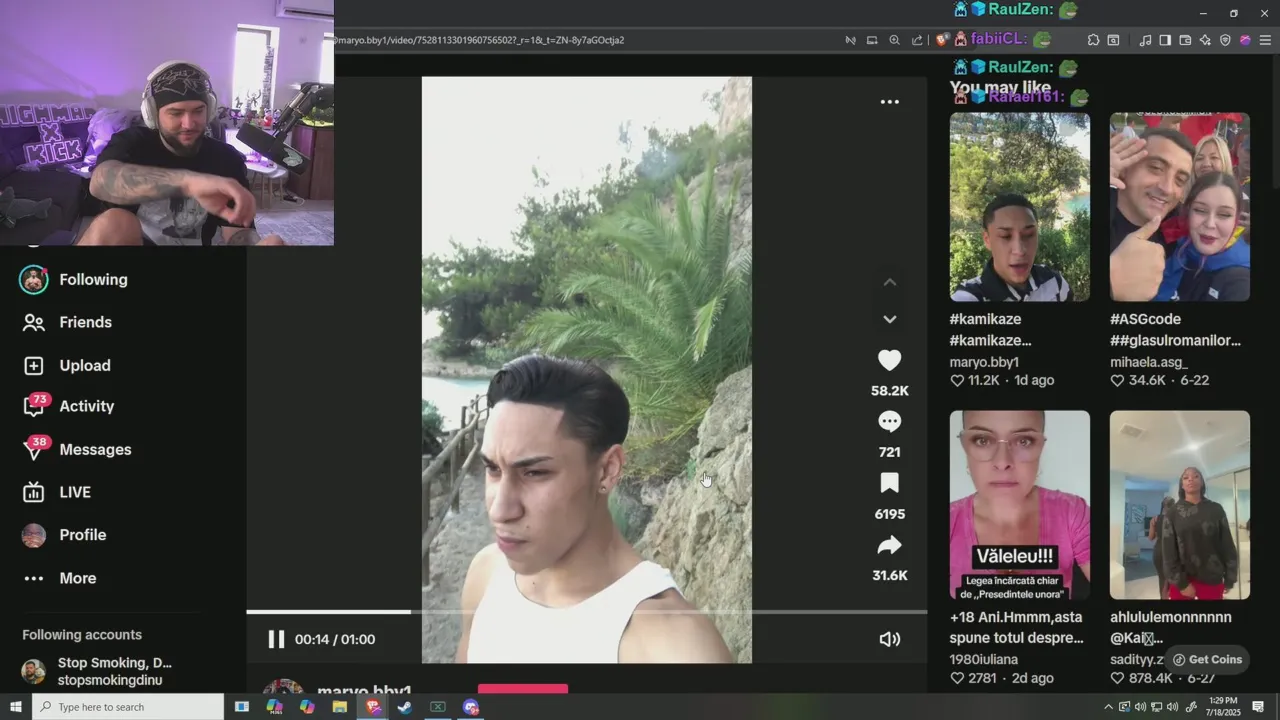Open Activity with 73 notifications
The height and width of the screenshot is (720, 1280).
point(69,406)
